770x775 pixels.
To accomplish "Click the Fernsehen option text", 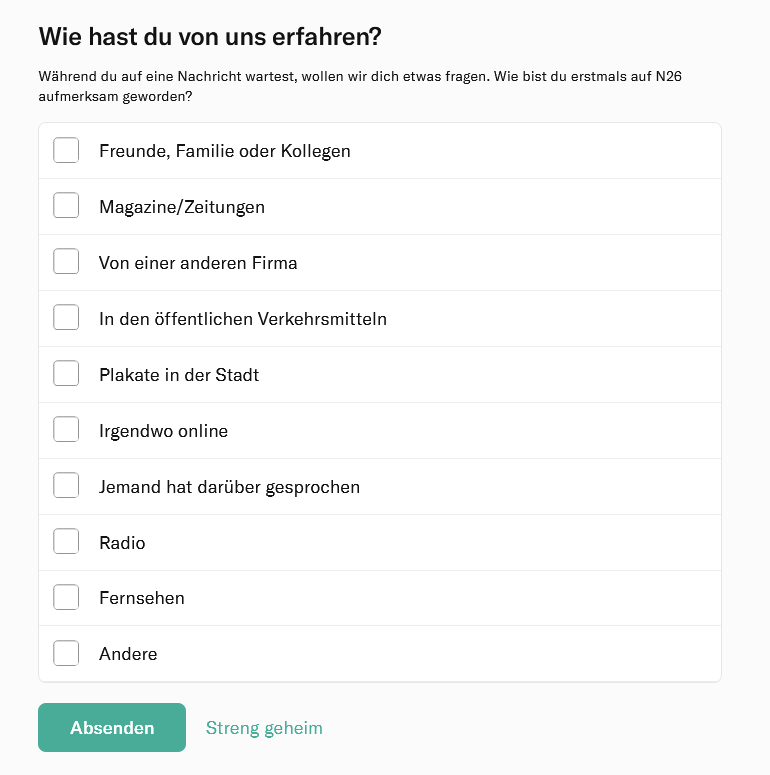I will 141,599.
